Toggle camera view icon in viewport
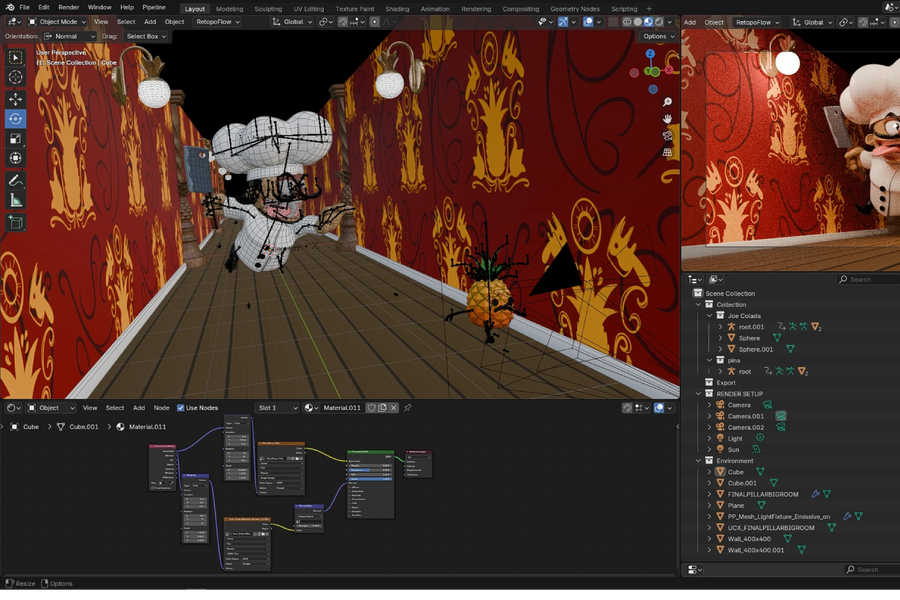Screen dimensions: 900x600 [667, 136]
